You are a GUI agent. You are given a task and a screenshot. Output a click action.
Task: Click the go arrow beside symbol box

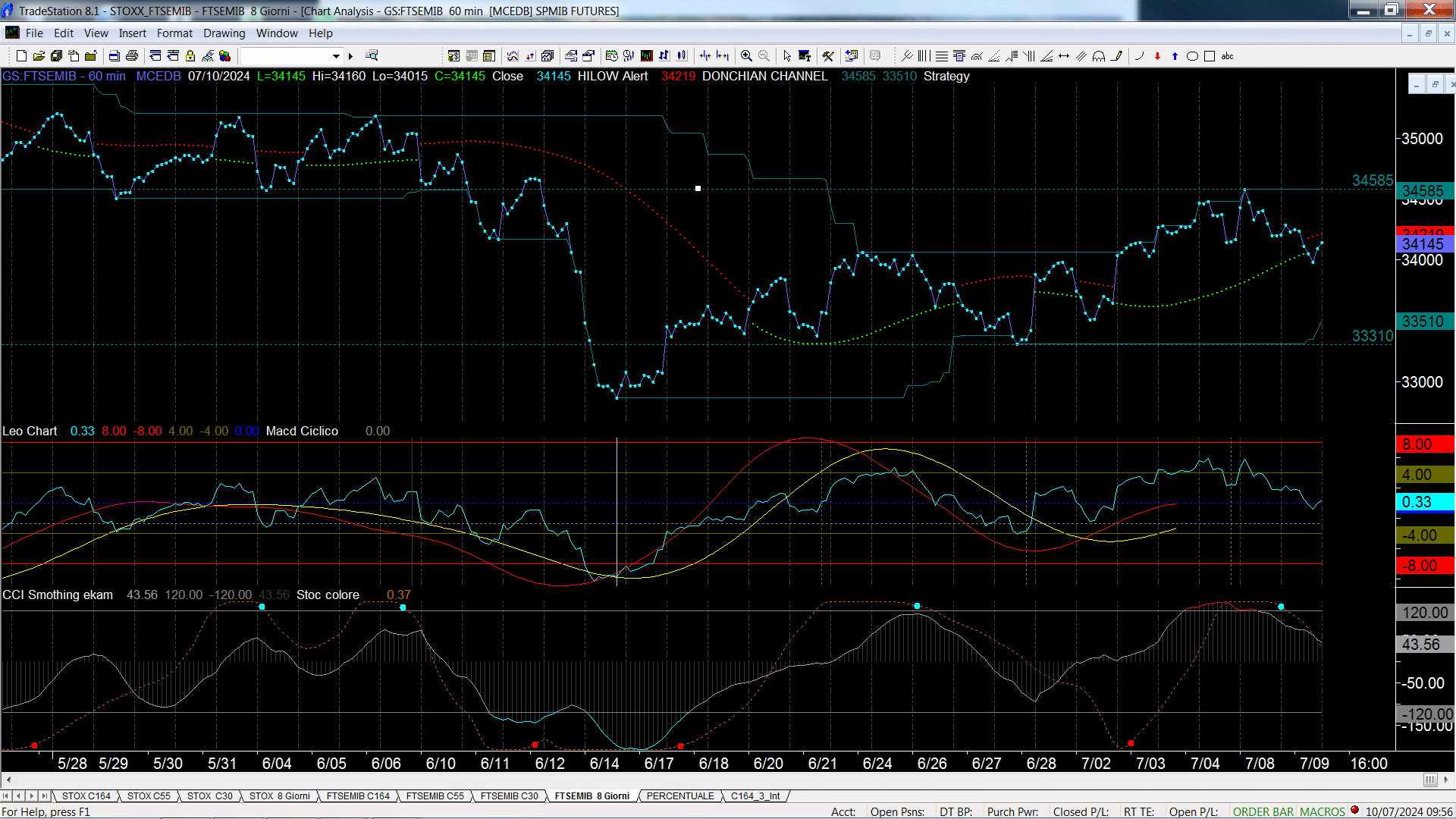click(x=350, y=56)
